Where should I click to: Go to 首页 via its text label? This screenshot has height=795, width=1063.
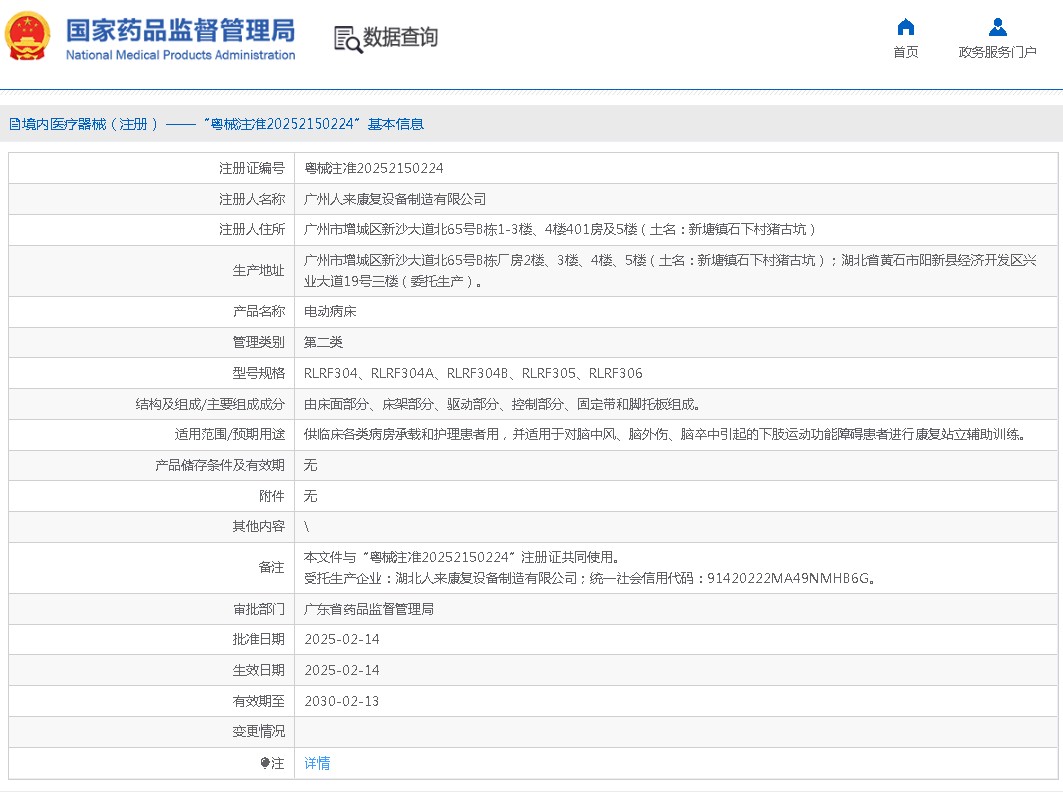tap(905, 53)
